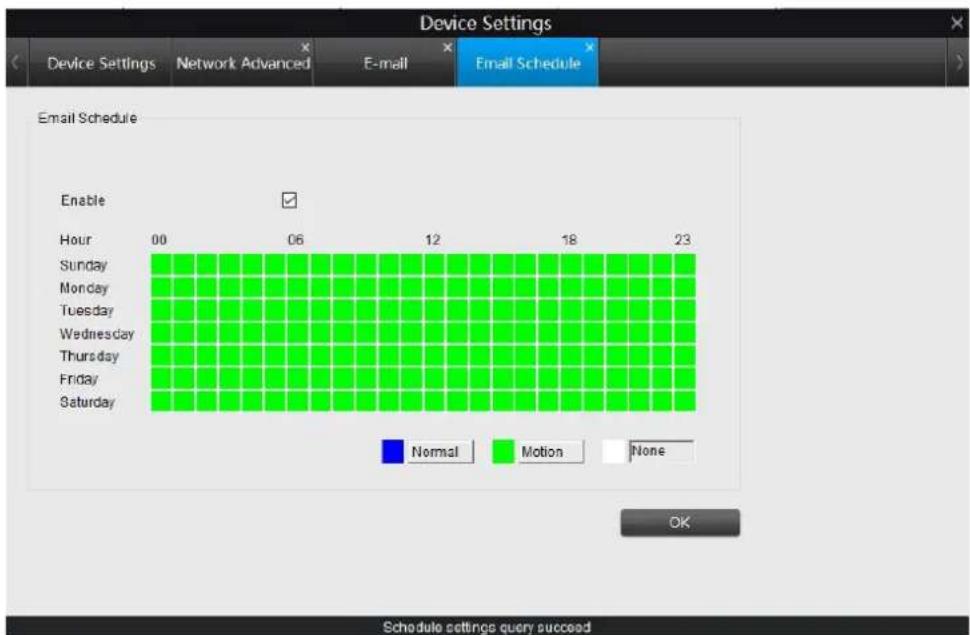Click the Hour header label
Screen dimensions: 970x635
(75, 240)
